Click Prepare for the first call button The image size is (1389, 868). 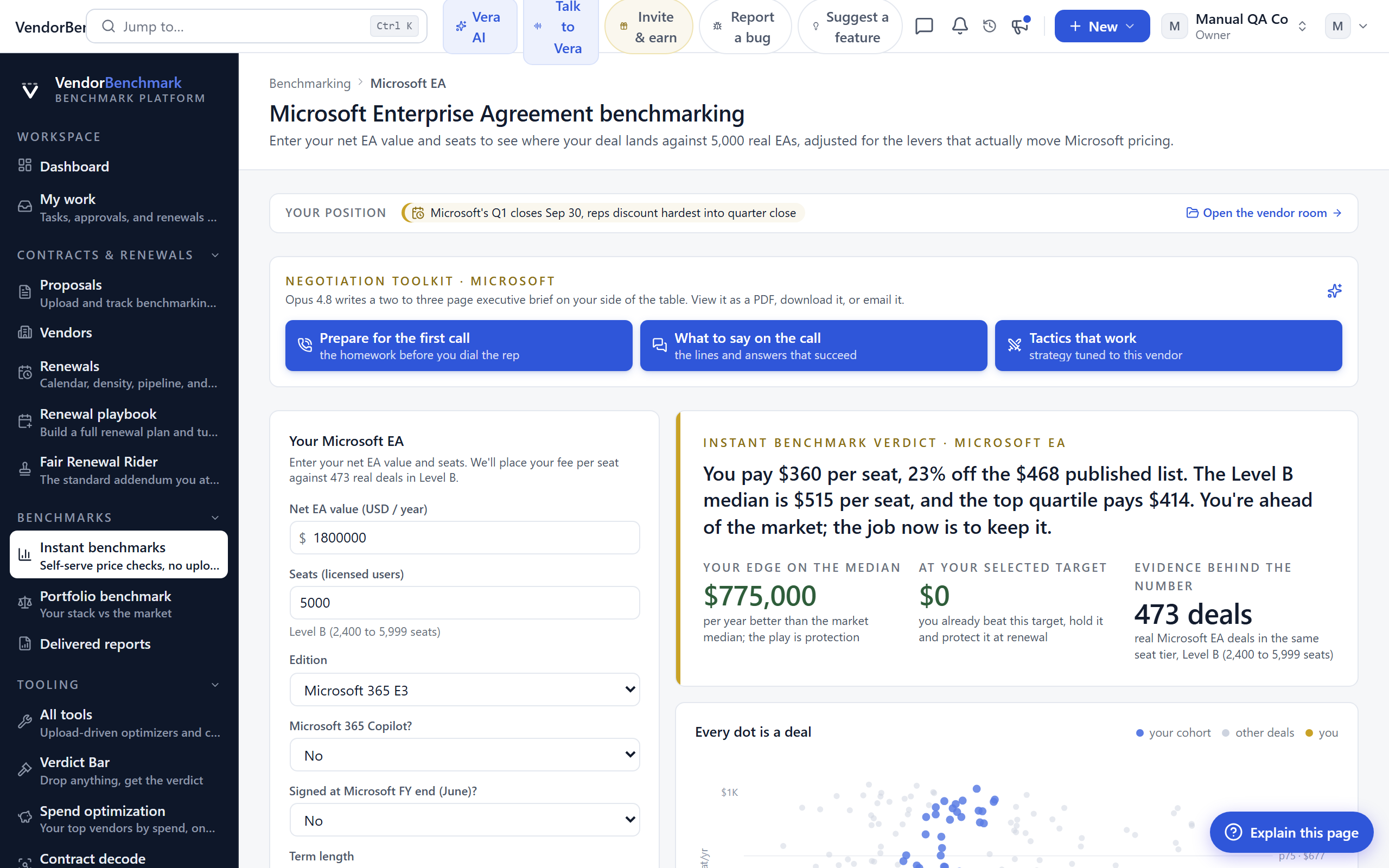[458, 346]
